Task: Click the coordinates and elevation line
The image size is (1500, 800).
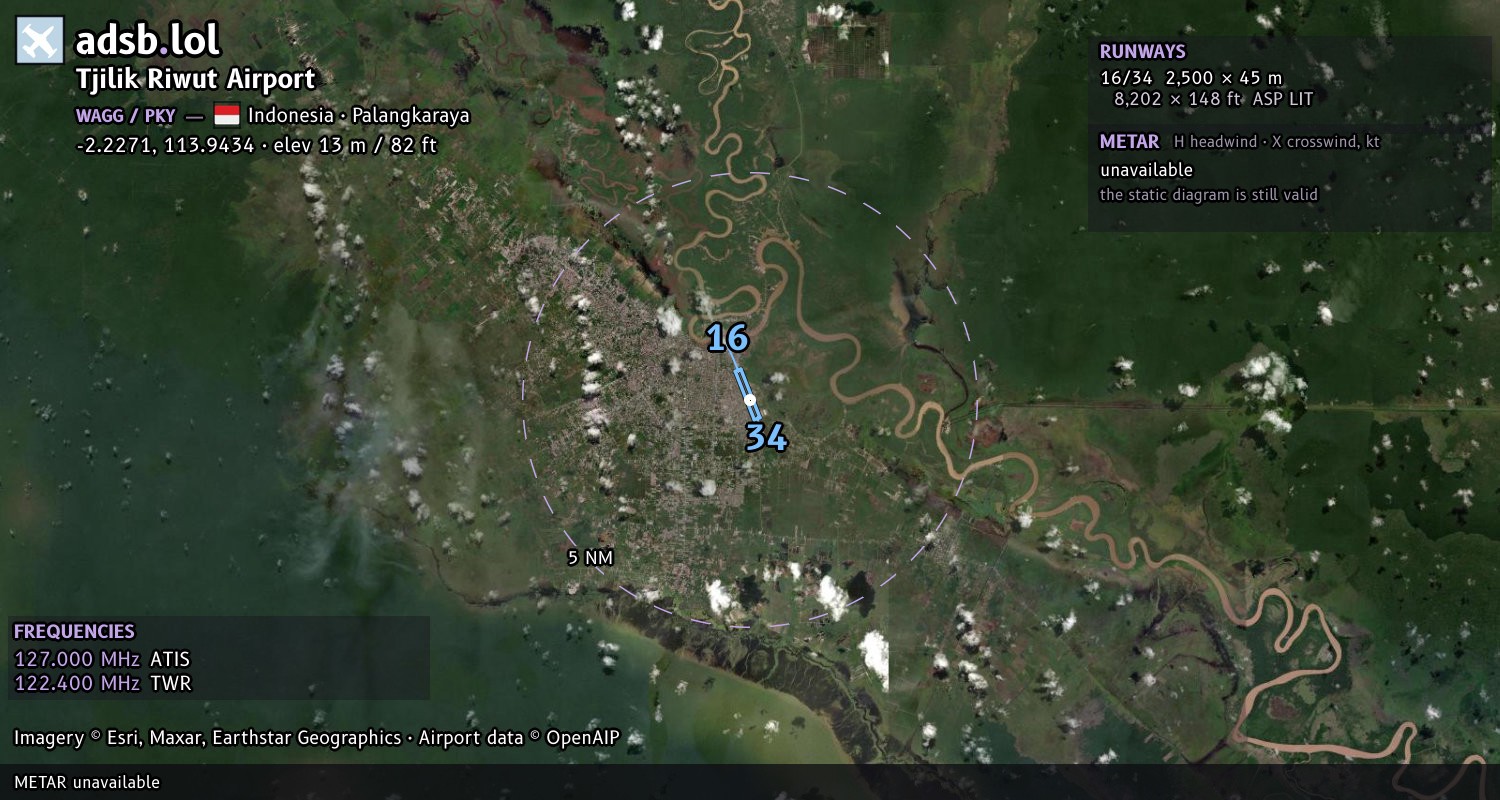Action: (x=256, y=145)
